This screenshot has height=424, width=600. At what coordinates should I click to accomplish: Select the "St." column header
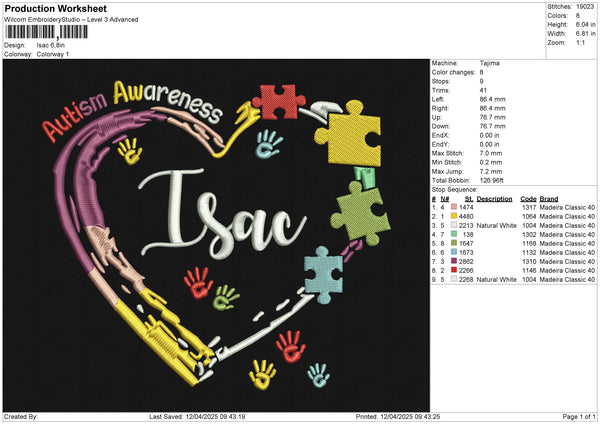[x=469, y=199]
